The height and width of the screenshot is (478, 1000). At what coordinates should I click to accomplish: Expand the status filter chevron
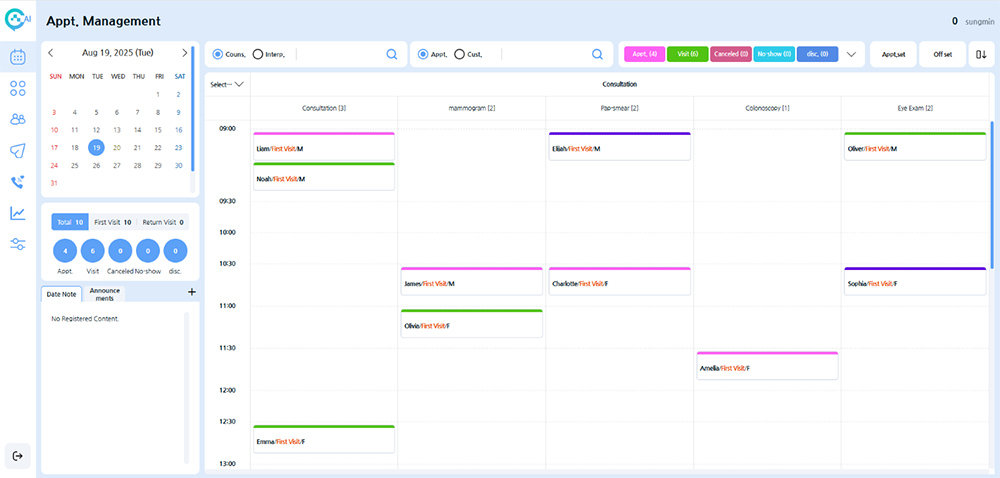pyautogui.click(x=851, y=55)
